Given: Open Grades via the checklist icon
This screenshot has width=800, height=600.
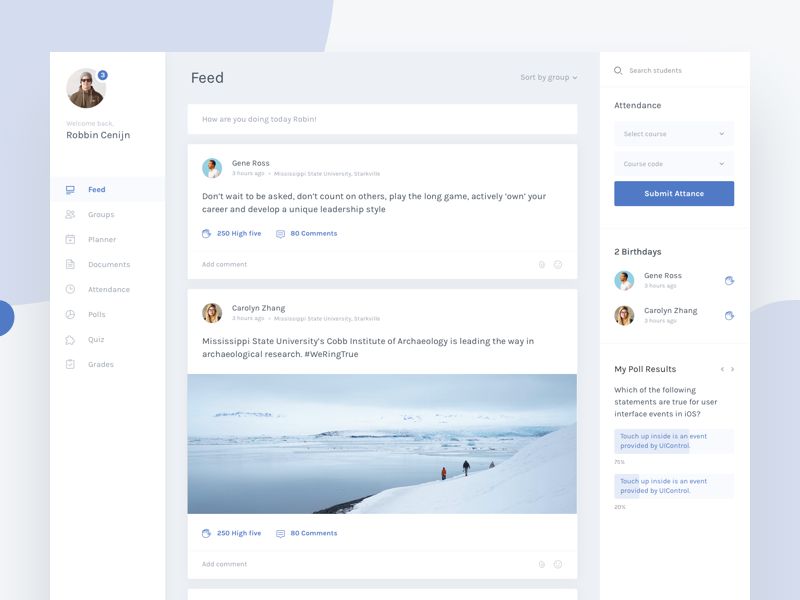Looking at the screenshot, I should pyautogui.click(x=70, y=364).
